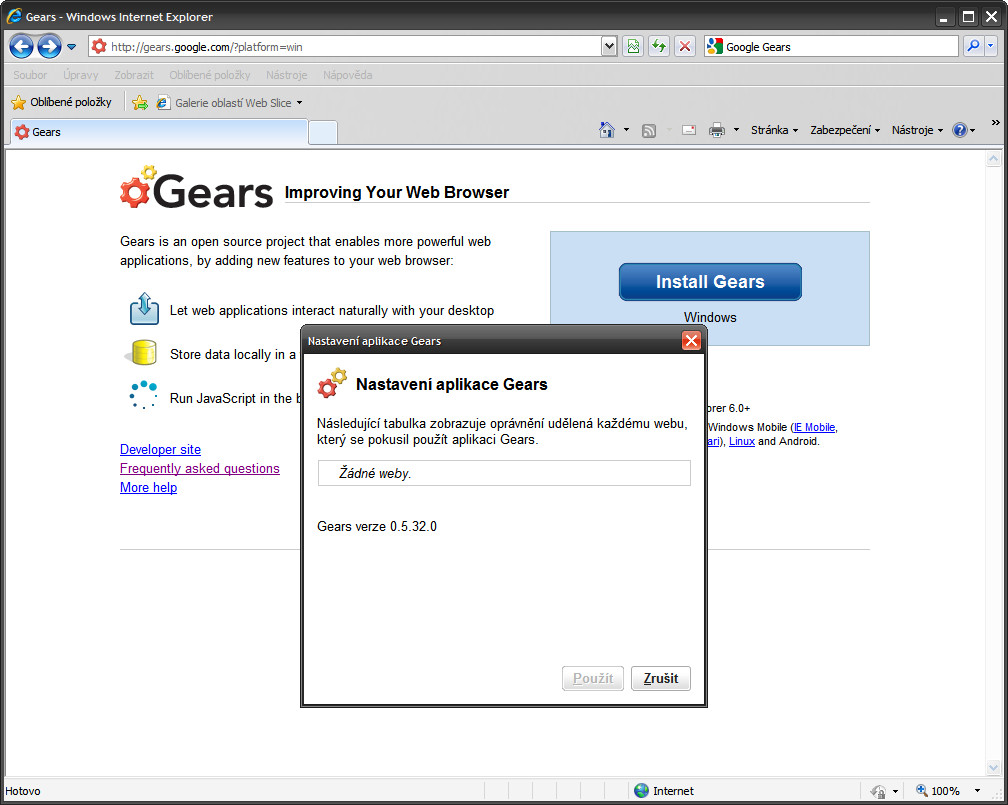Screen dimensions: 1008x805
Task: Toggle Compatibility View broken-page icon
Action: [x=633, y=46]
